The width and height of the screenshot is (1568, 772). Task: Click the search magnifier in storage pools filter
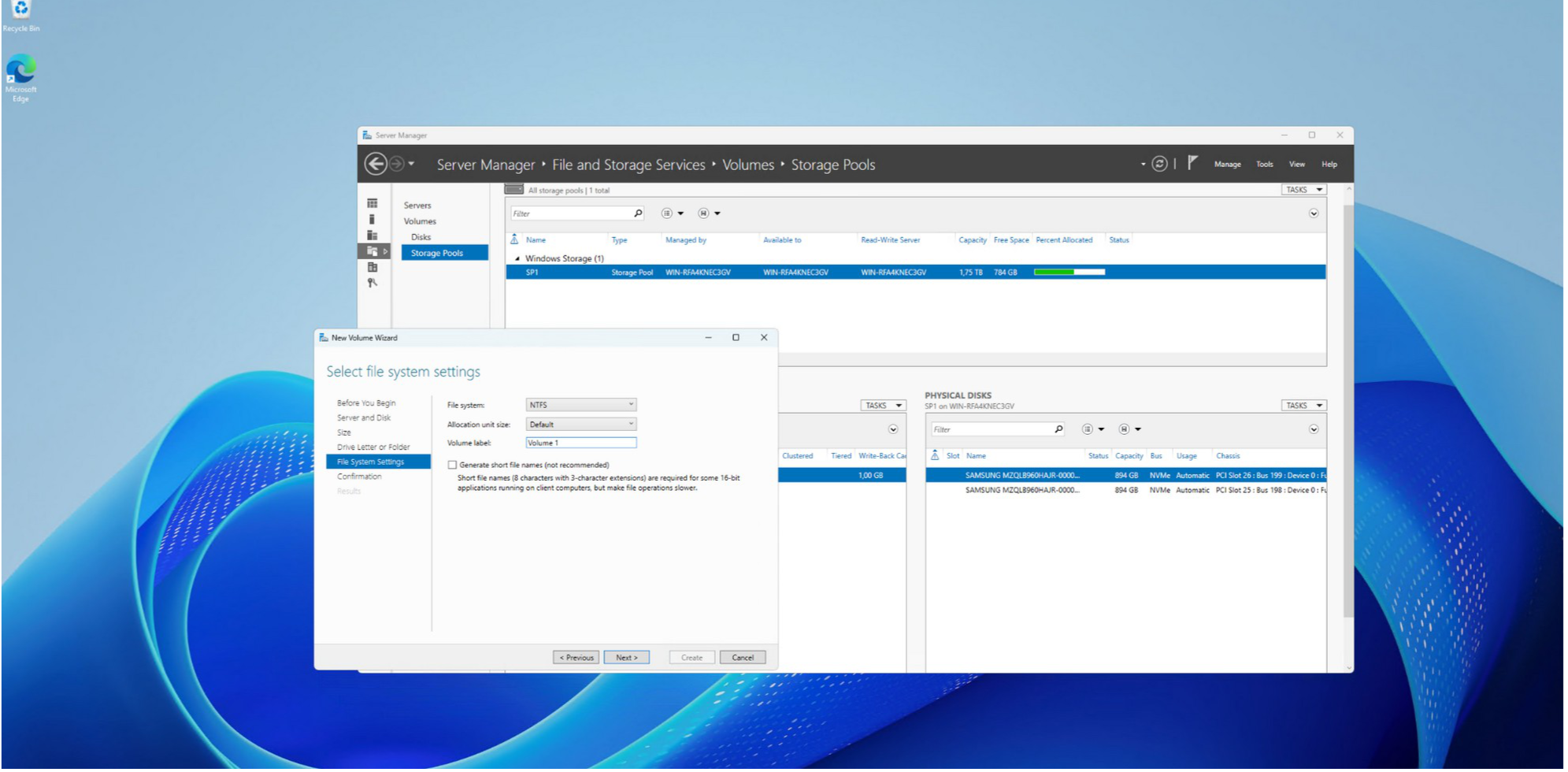(638, 213)
